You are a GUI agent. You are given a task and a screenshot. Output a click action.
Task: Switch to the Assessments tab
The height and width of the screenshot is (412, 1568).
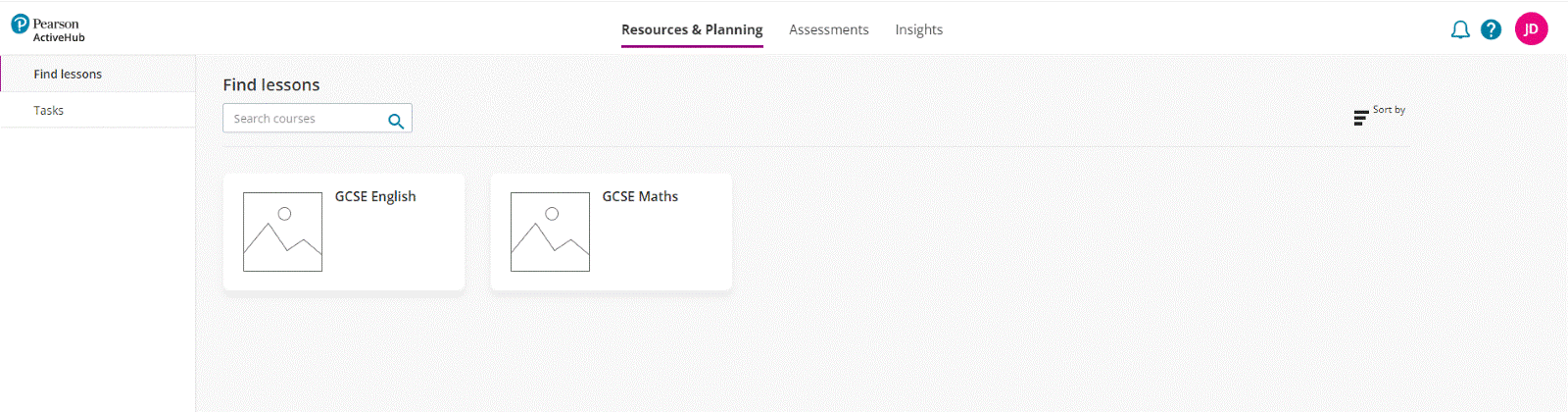[x=828, y=29]
